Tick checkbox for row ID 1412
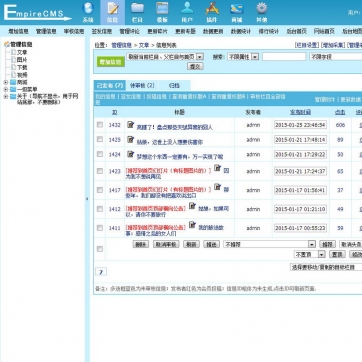This screenshot has height=362, width=362. (100, 209)
